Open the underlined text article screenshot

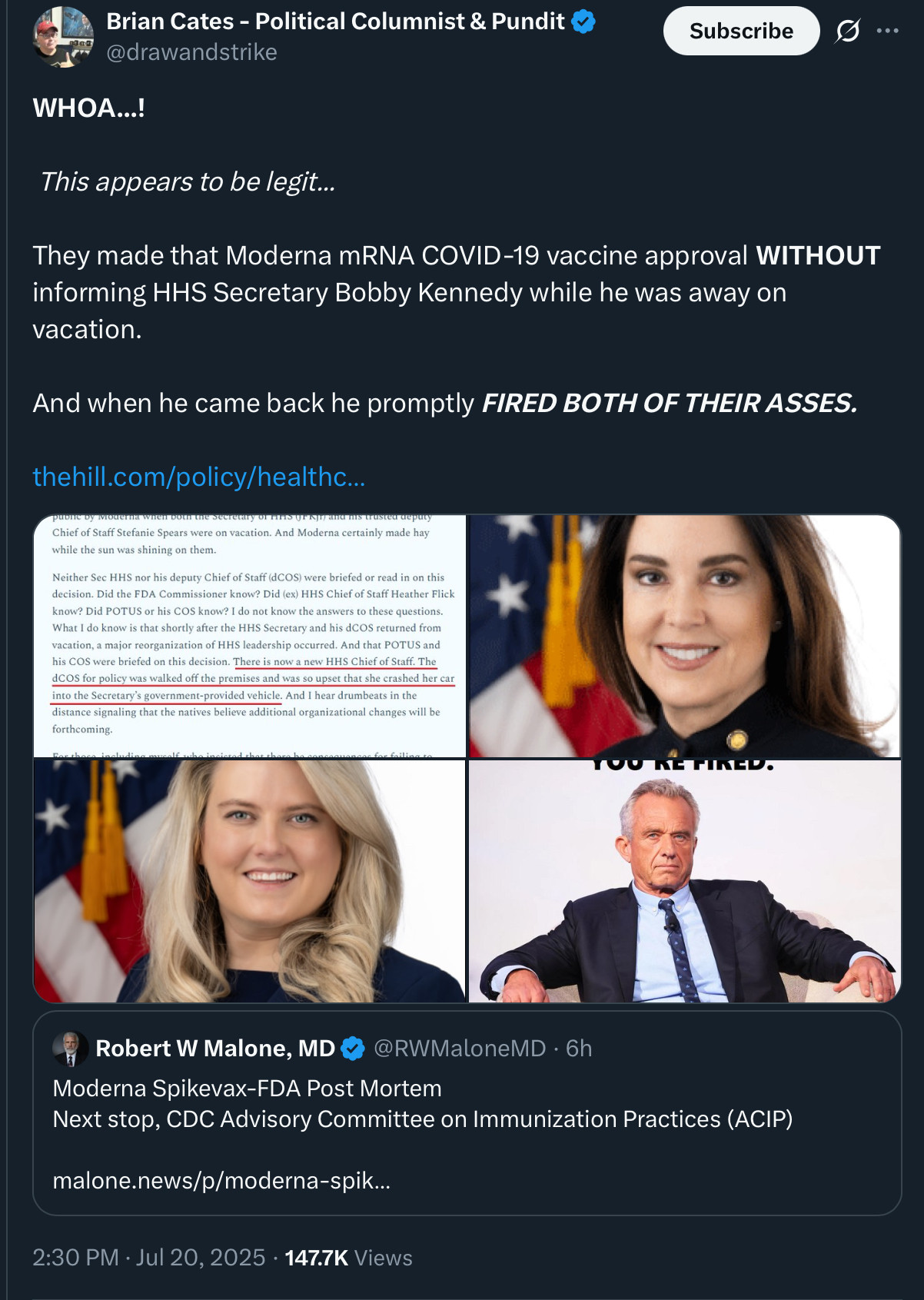pos(250,636)
